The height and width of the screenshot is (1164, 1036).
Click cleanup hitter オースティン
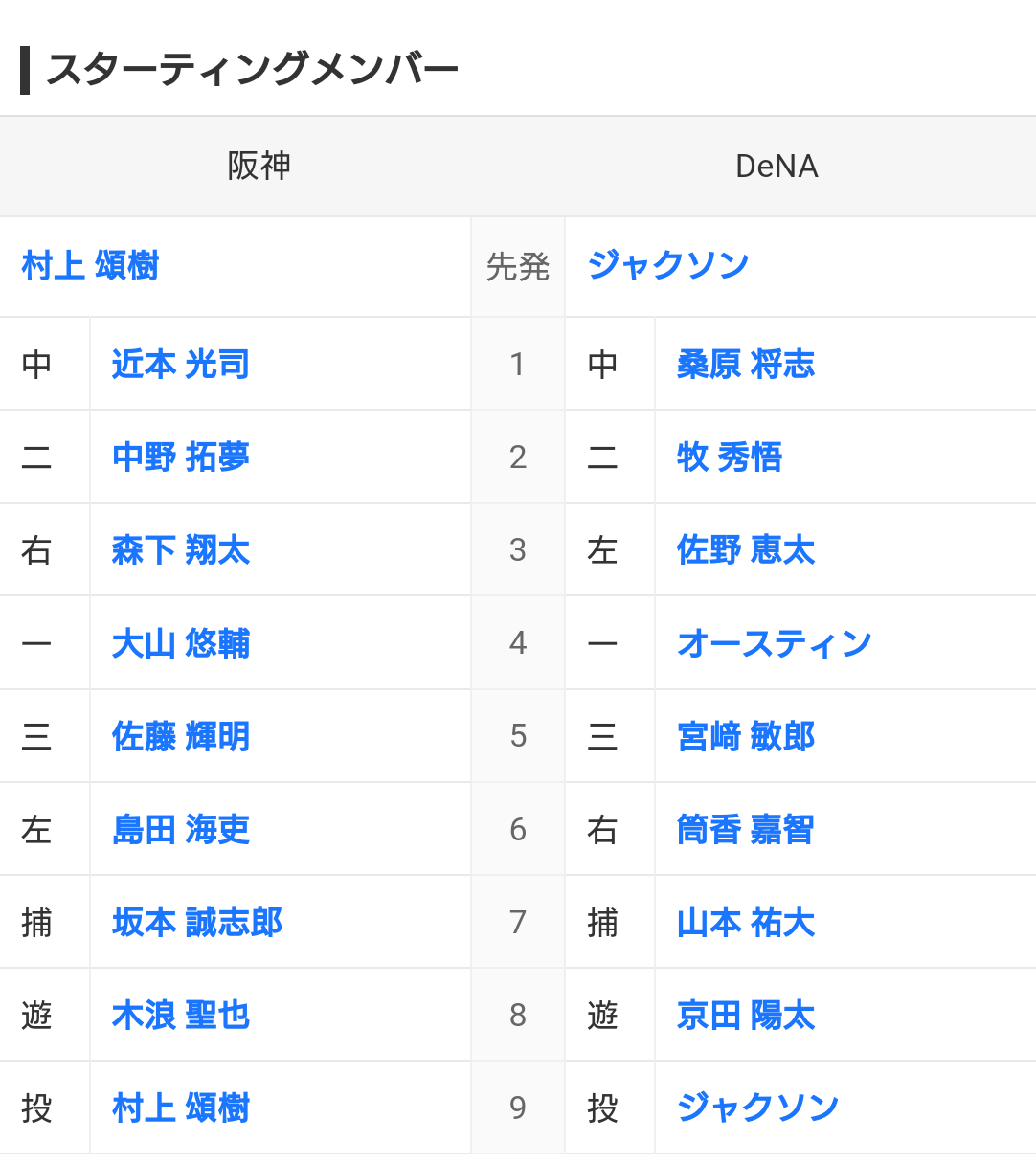click(x=774, y=643)
